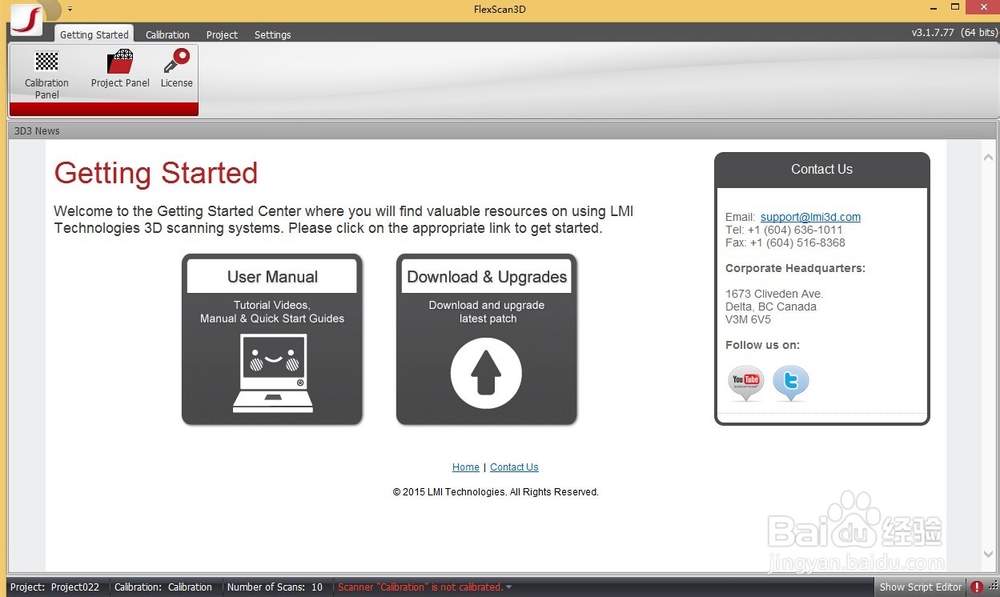
Task: Open the support@lmi3d.com email link
Action: pos(810,217)
